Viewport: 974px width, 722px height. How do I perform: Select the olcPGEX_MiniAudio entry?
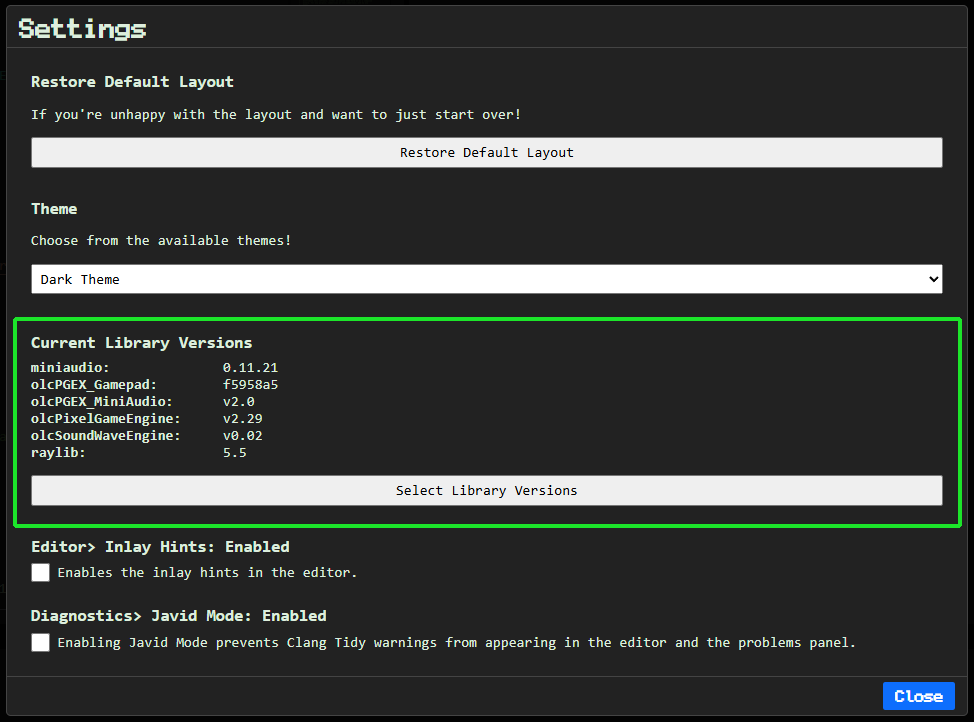point(150,401)
